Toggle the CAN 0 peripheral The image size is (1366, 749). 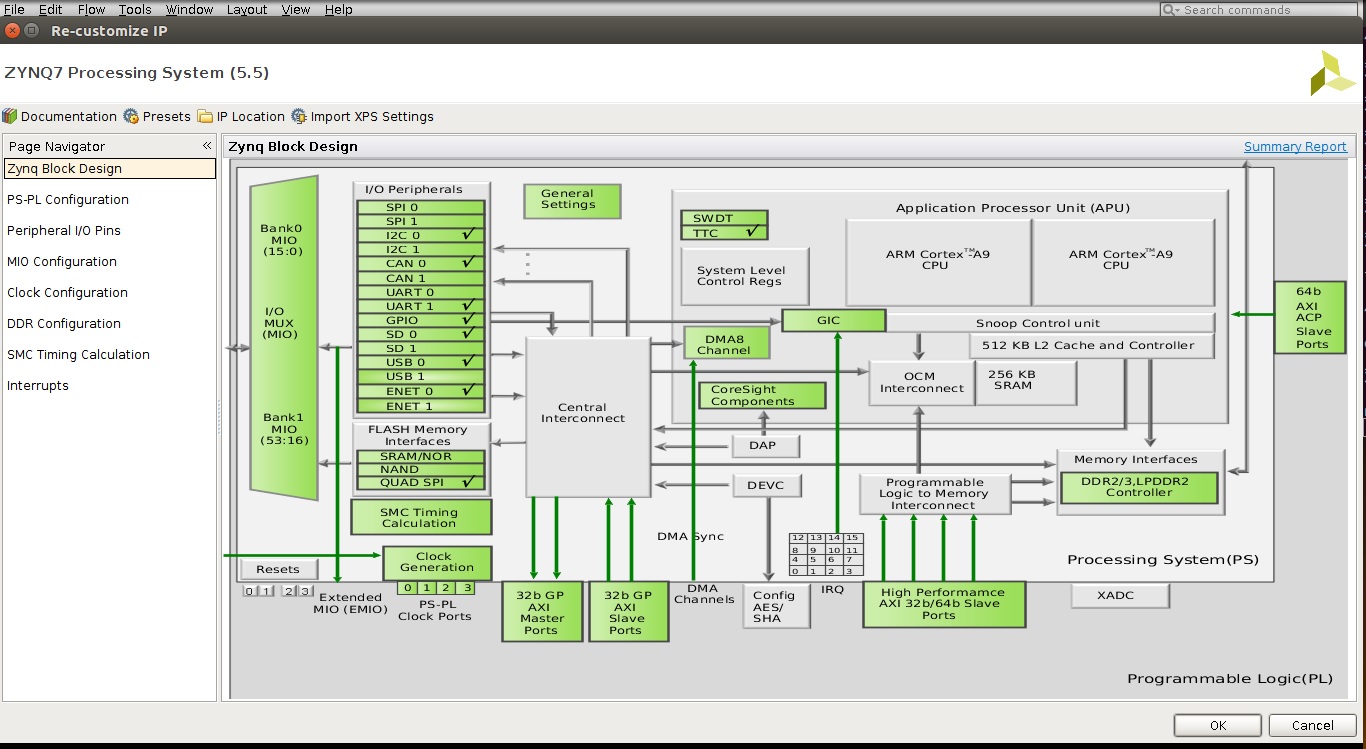coord(421,264)
